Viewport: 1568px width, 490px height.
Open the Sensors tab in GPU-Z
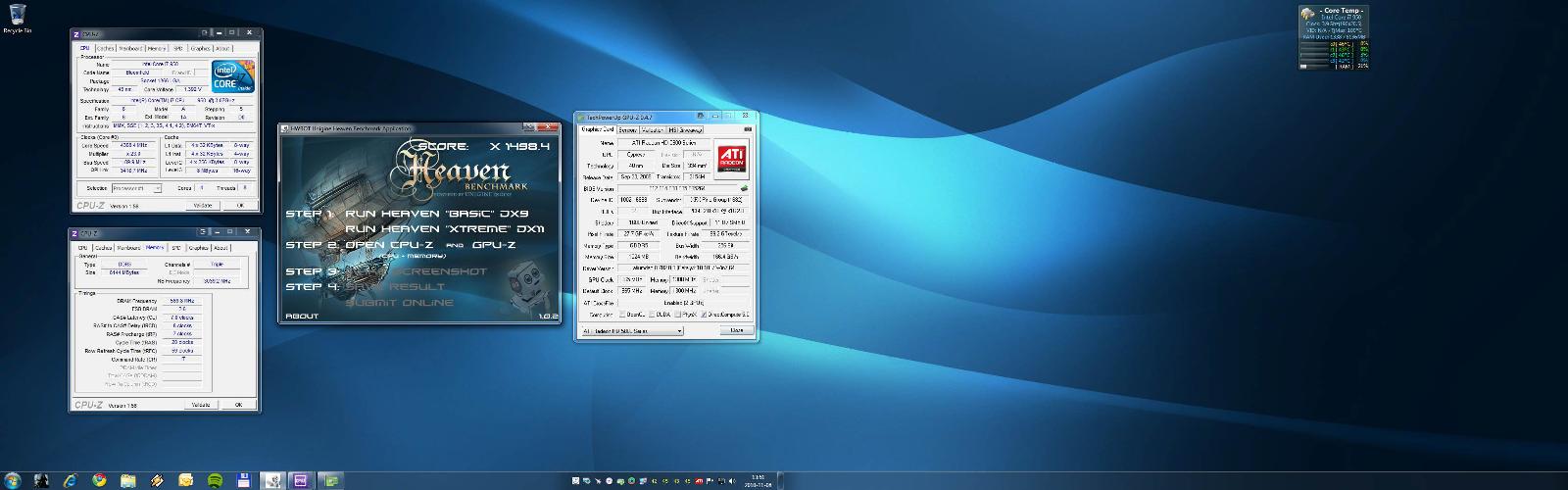click(627, 129)
